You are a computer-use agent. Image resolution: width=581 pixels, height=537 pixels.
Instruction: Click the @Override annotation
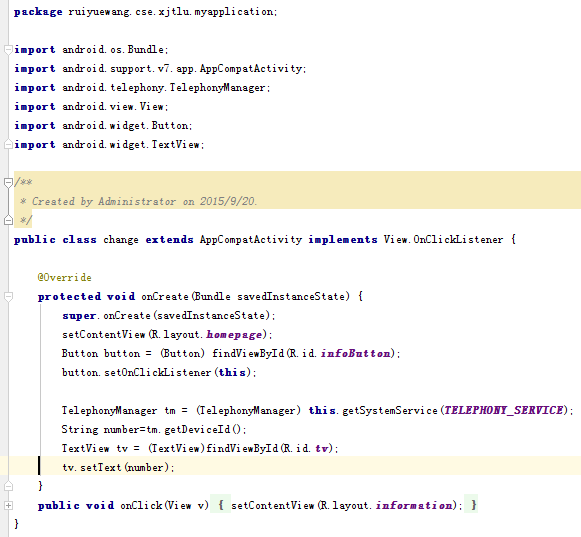tap(64, 278)
